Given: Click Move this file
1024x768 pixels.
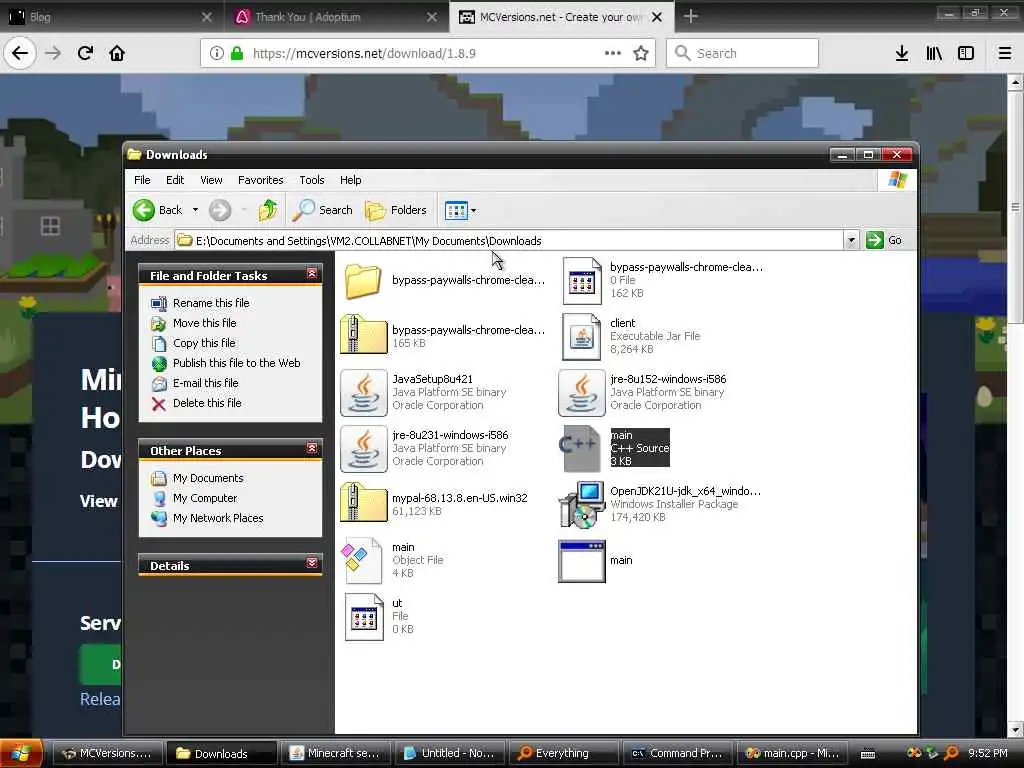Looking at the screenshot, I should (x=204, y=323).
